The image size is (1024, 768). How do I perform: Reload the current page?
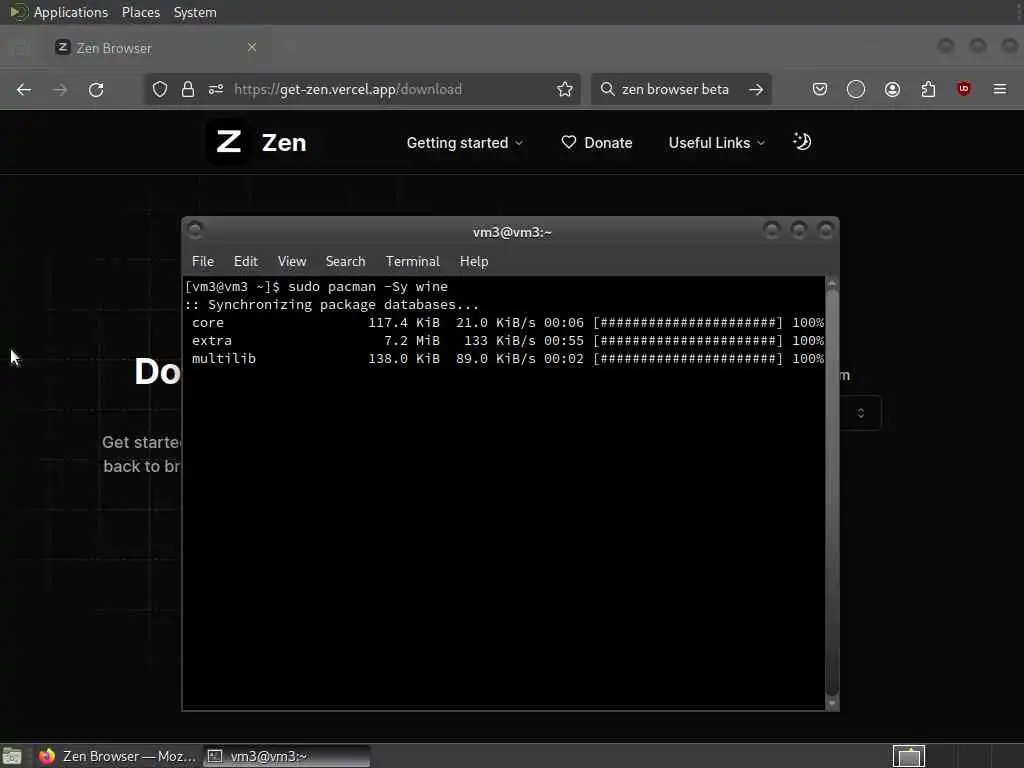96,89
